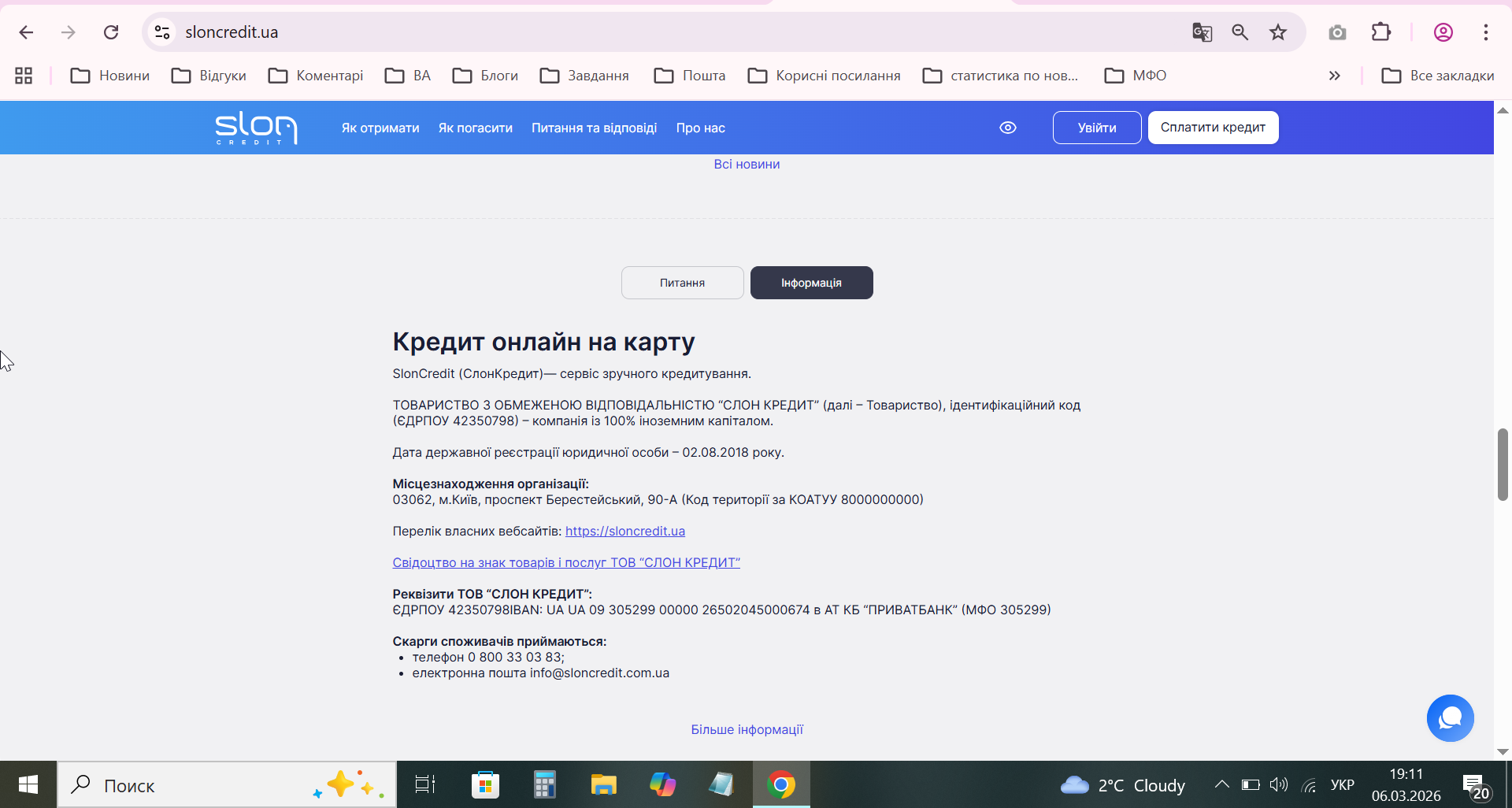Viewport: 1512px width, 808px height.
Task: Open the Пошта bookmarks folder
Action: 690,76
